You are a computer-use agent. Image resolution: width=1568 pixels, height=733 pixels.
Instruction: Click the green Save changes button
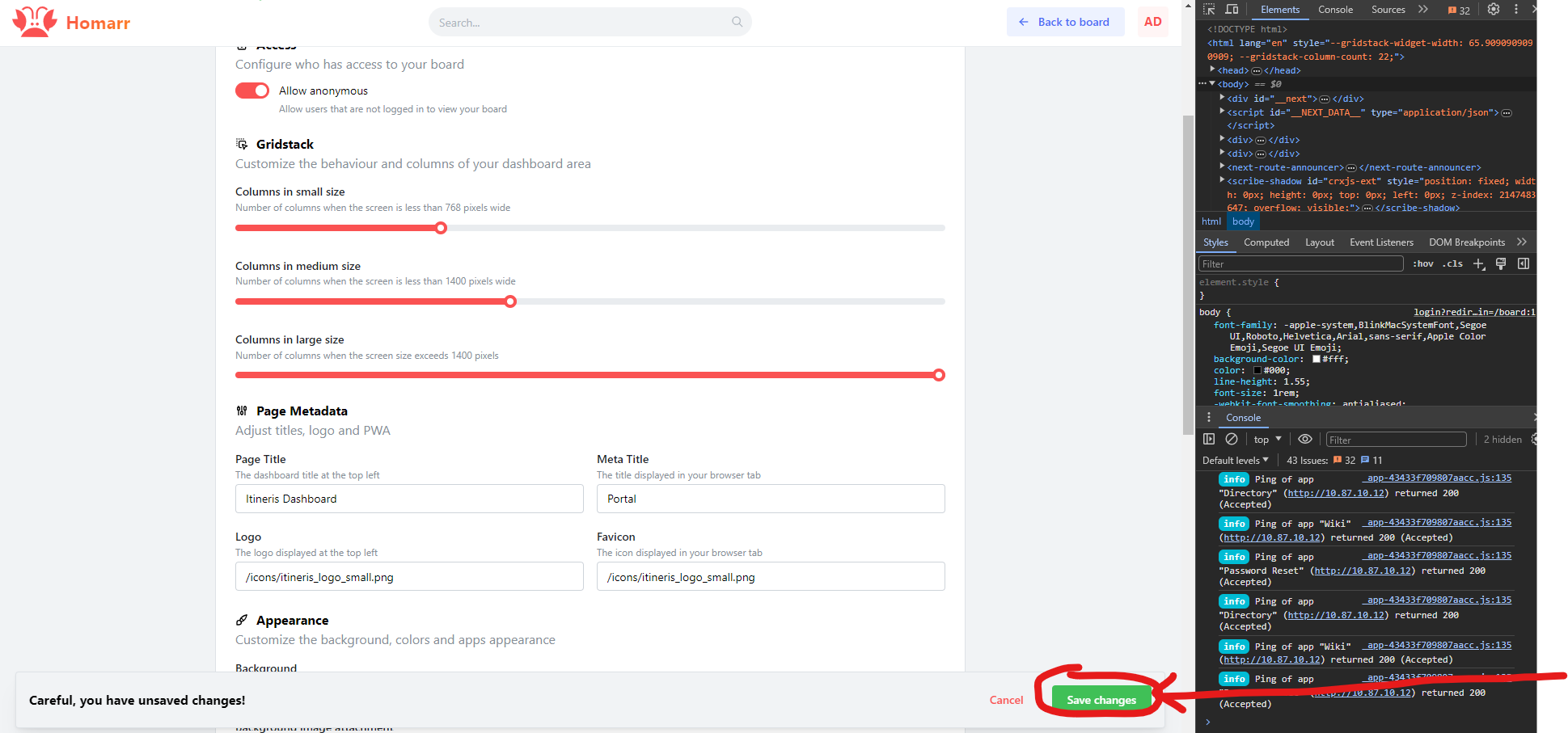(x=1101, y=700)
